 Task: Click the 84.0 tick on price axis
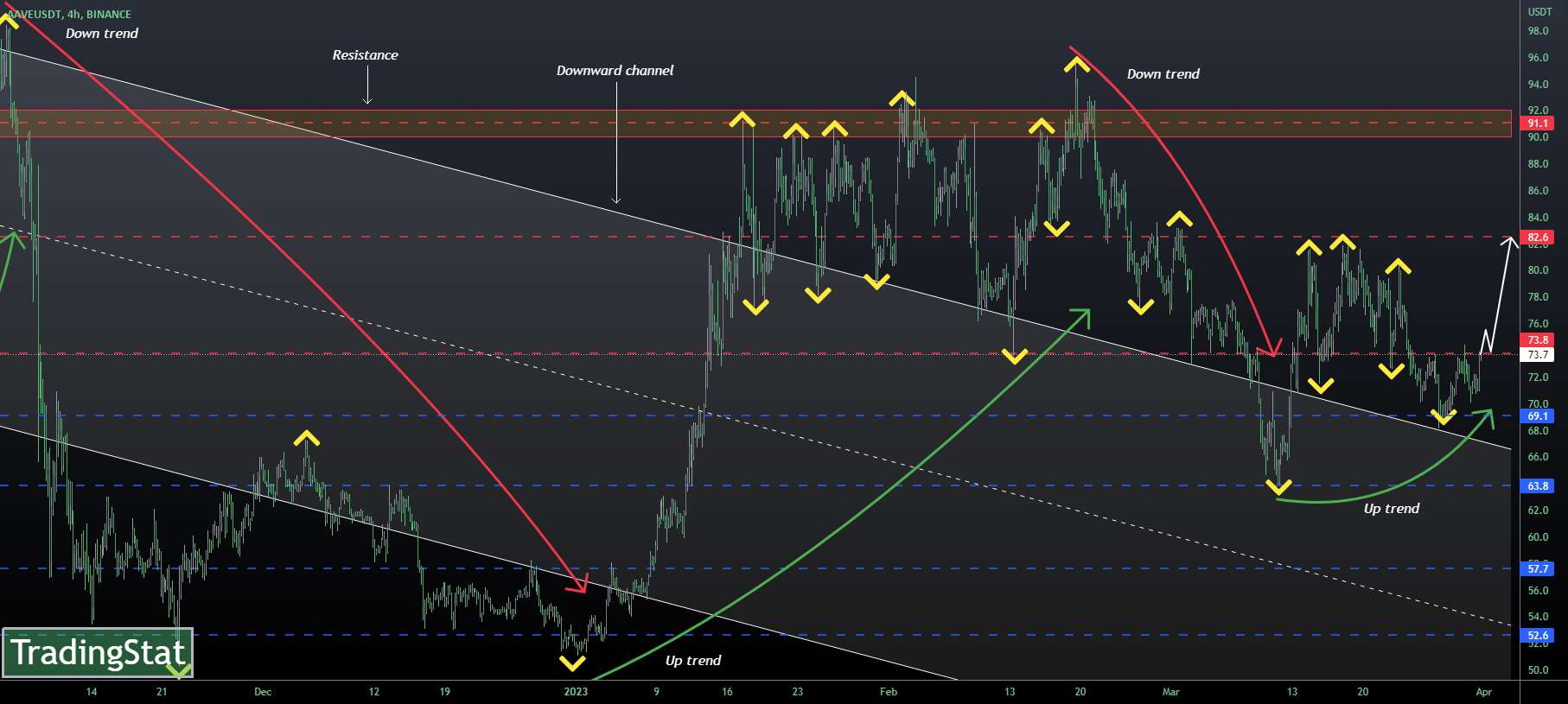[1538, 218]
